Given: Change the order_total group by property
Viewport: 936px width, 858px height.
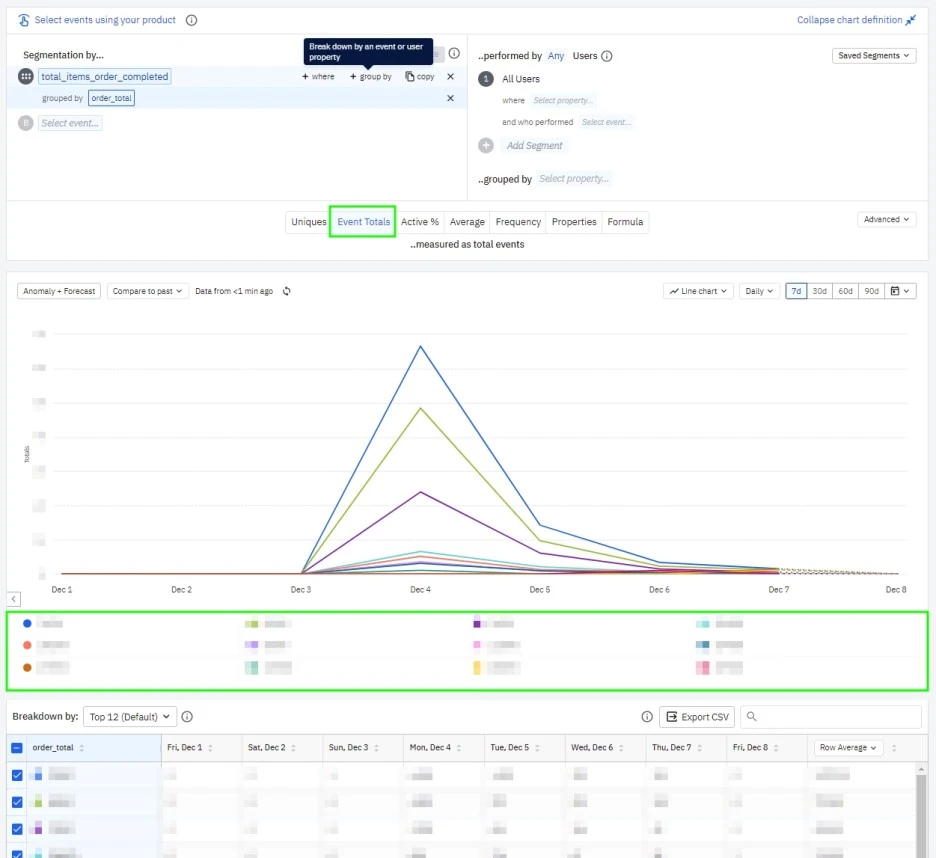Looking at the screenshot, I should [x=111, y=98].
